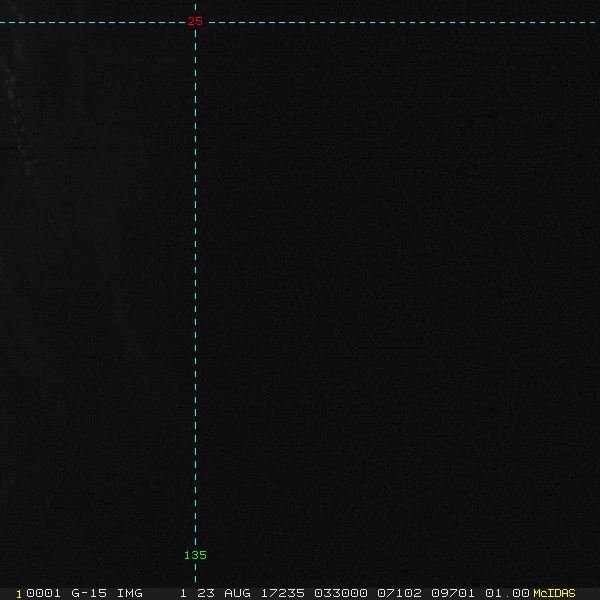This screenshot has width=600, height=600.
Task: Click the yellow McIDAS label
Action: [x=554, y=593]
